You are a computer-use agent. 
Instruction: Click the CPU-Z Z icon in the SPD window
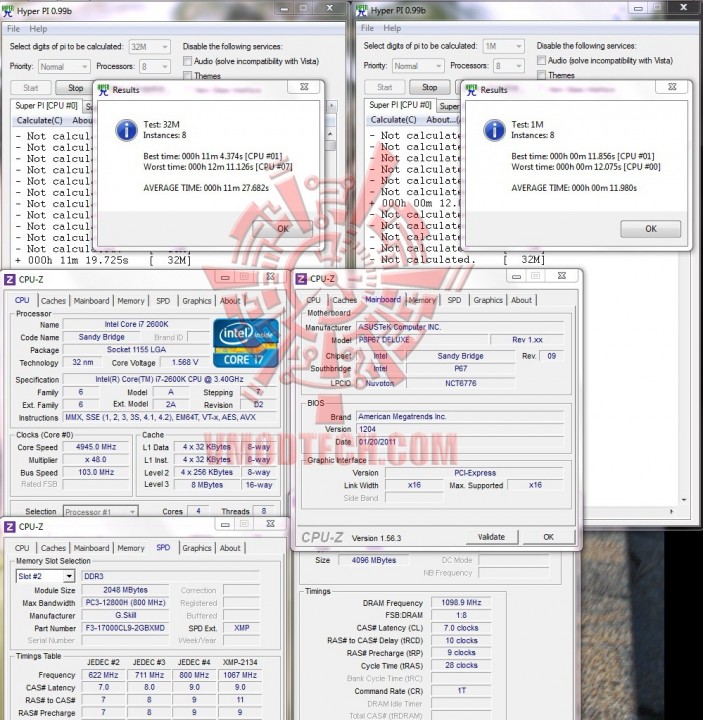pos(10,527)
